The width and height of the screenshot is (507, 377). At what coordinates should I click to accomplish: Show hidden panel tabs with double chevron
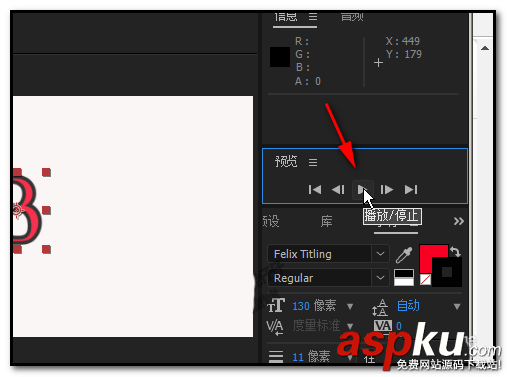tap(459, 221)
